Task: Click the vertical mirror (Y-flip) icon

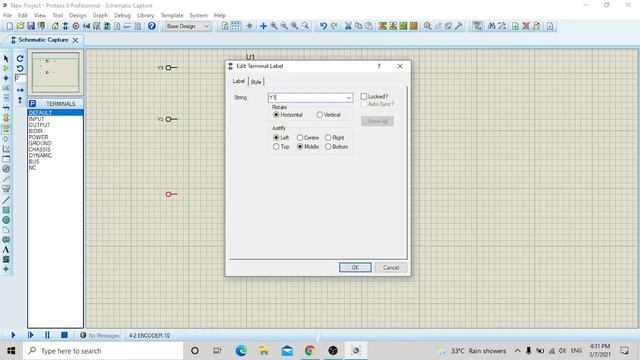Action: click(20, 100)
